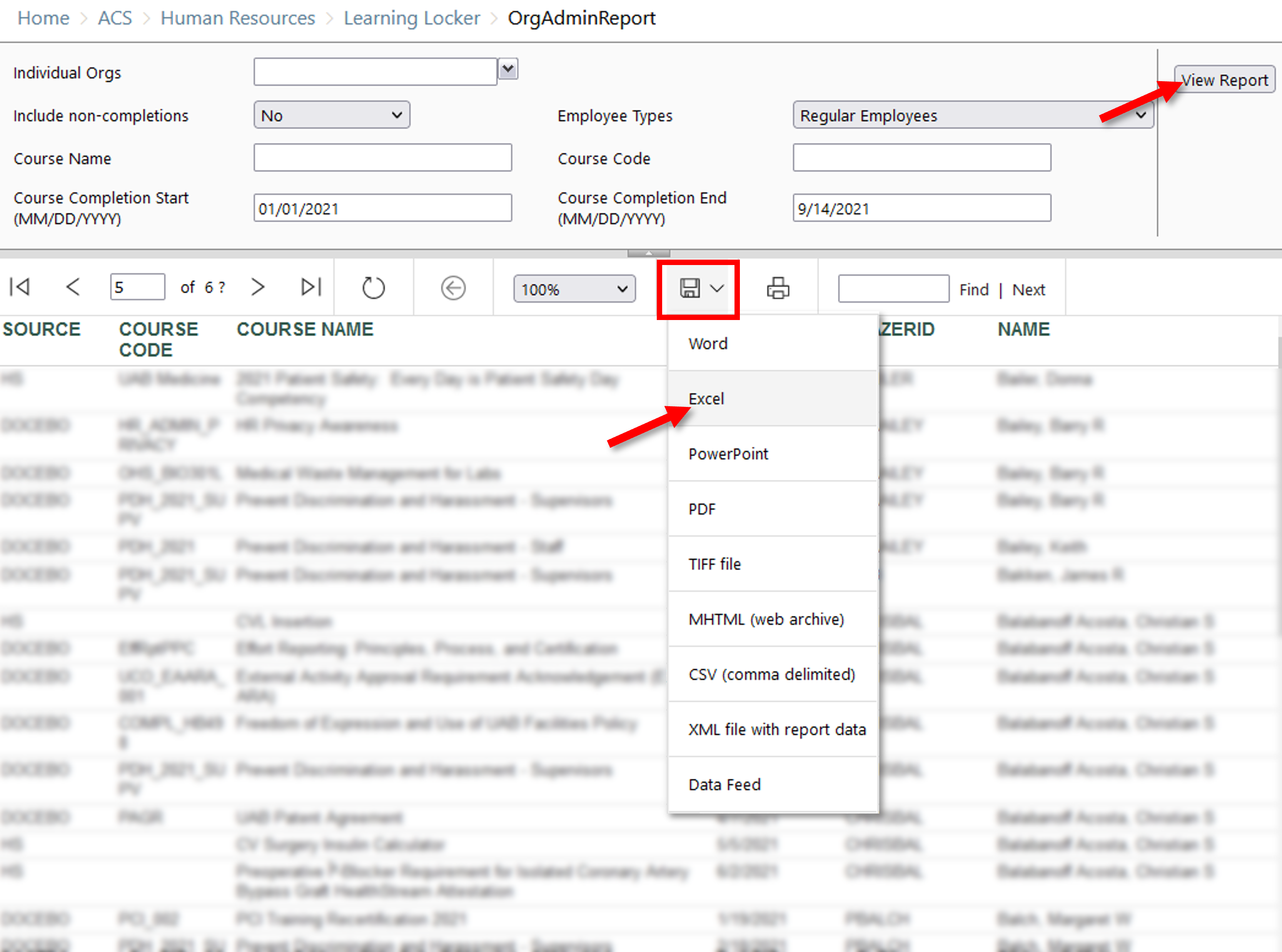Screen dimensions: 1282x952
Task: Select PDF from export menu
Action: click(x=701, y=509)
